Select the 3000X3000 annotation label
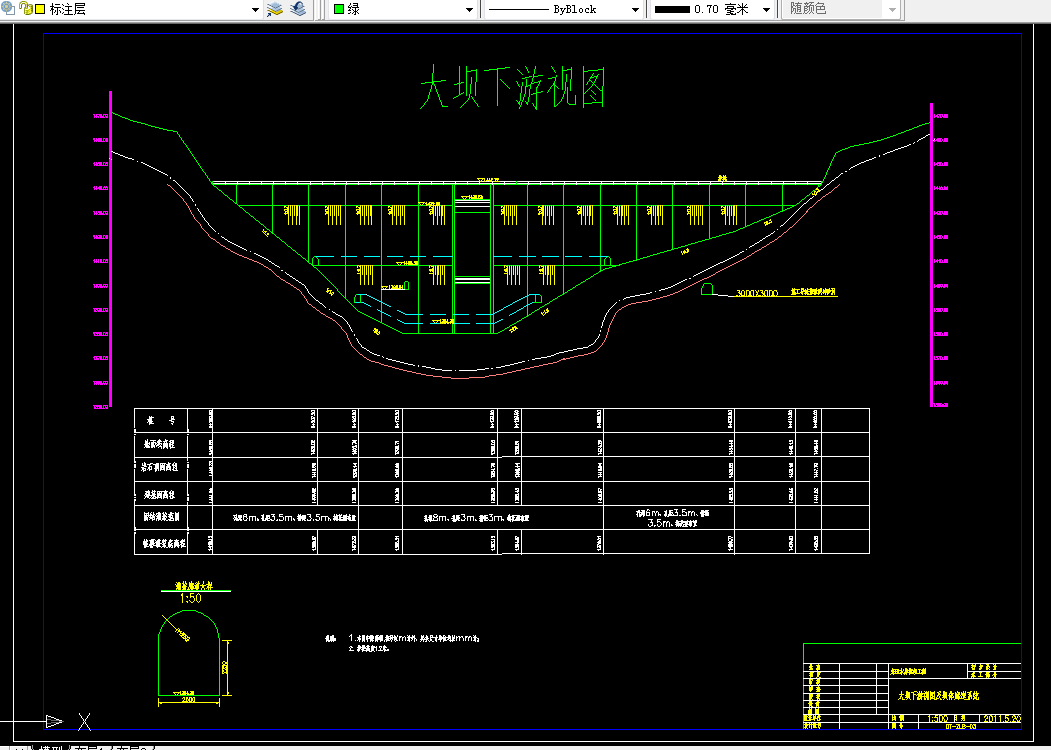Viewport: 1051px width, 750px height. (x=757, y=294)
